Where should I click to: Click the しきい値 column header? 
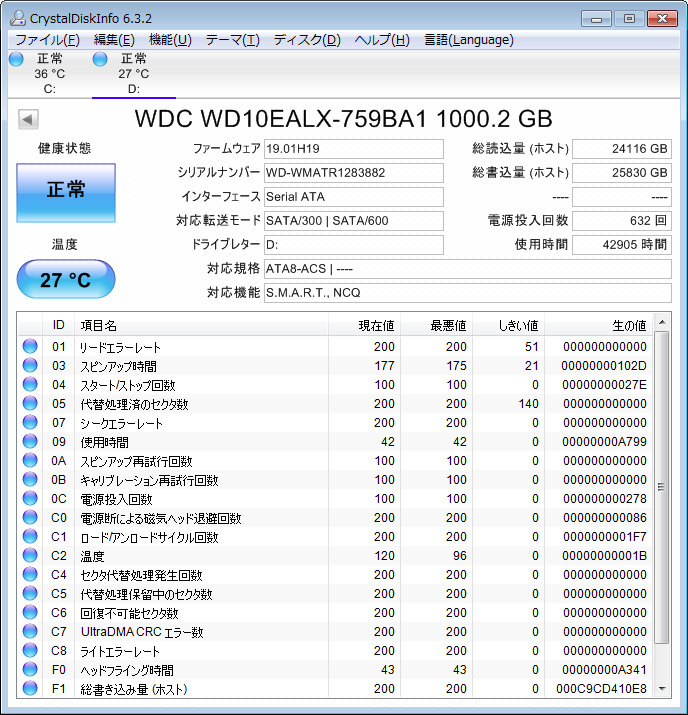pyautogui.click(x=508, y=325)
